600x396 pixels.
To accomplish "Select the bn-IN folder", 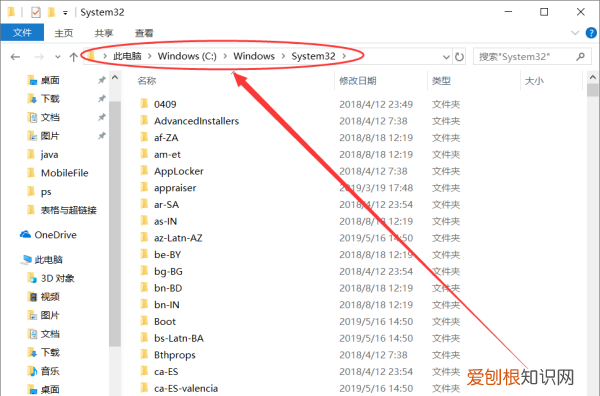I will click(x=166, y=305).
